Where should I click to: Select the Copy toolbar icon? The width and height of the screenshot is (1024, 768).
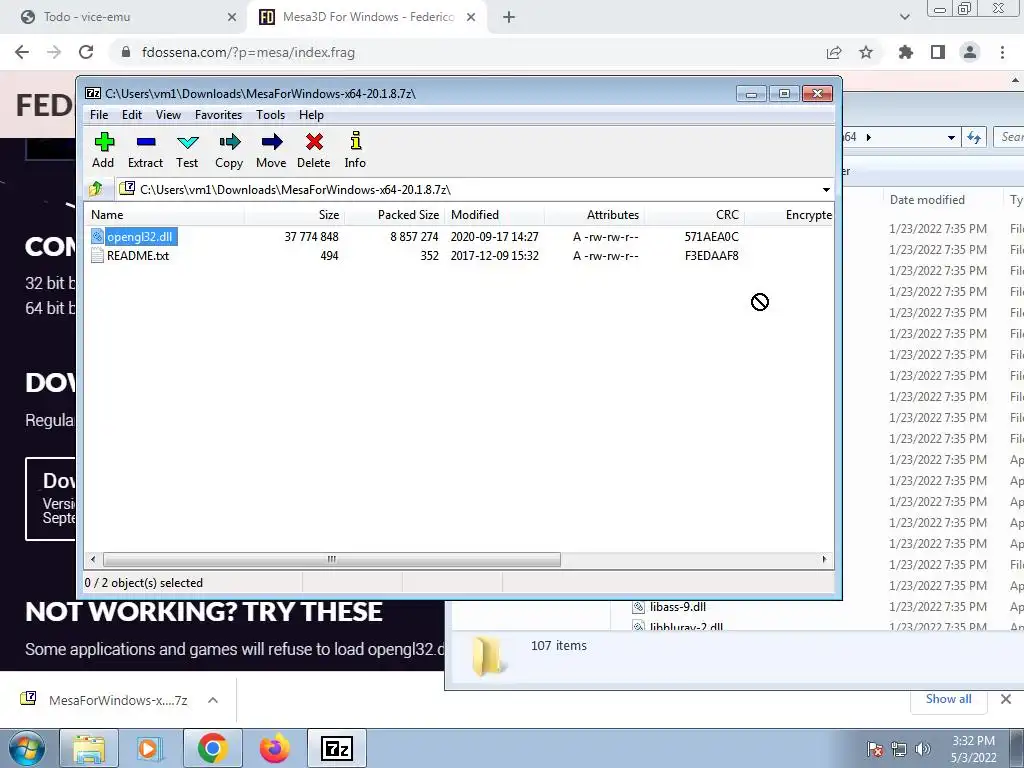pyautogui.click(x=229, y=151)
